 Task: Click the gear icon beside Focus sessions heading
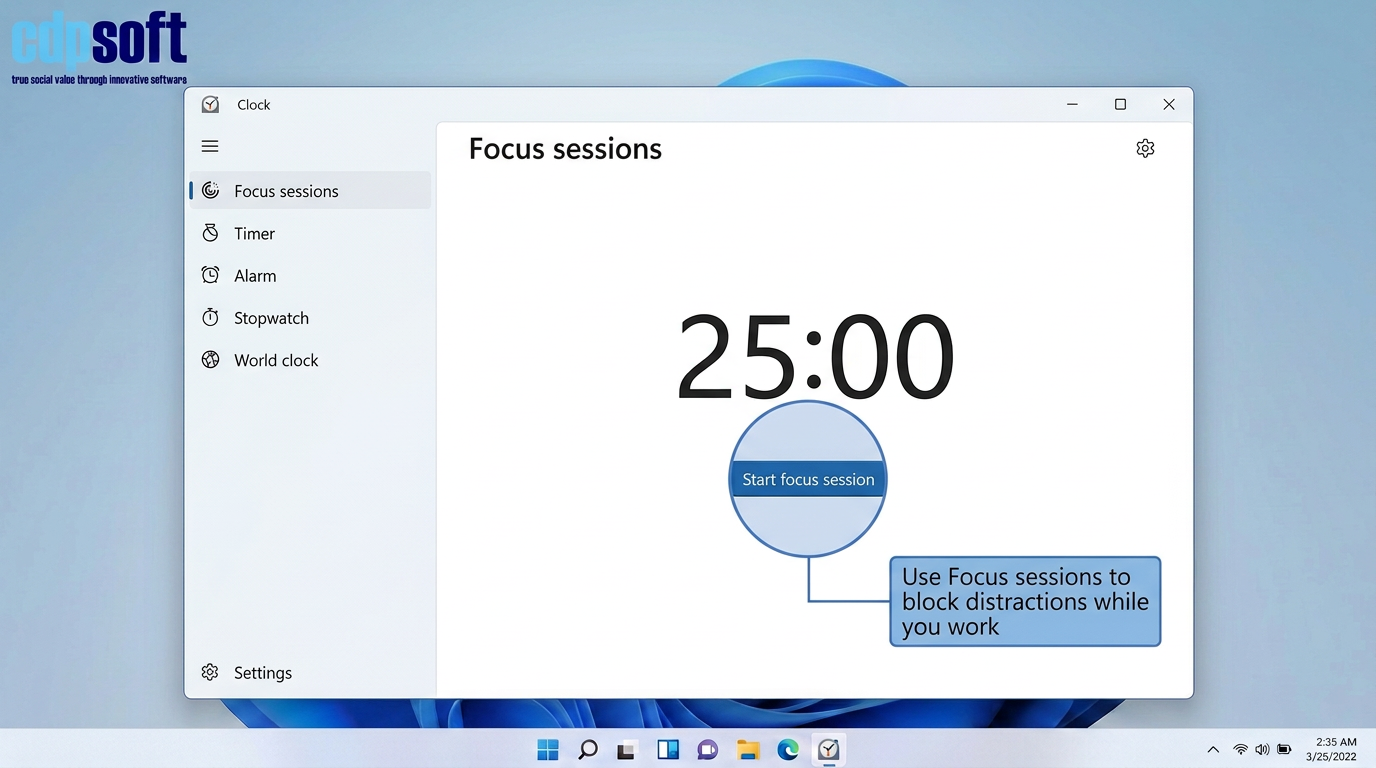coord(1145,148)
